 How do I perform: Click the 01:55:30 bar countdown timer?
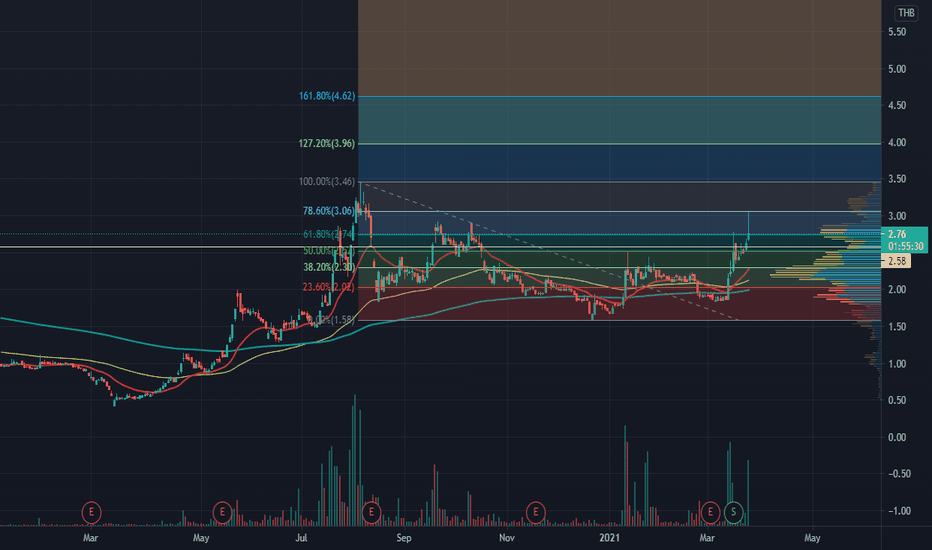point(906,246)
